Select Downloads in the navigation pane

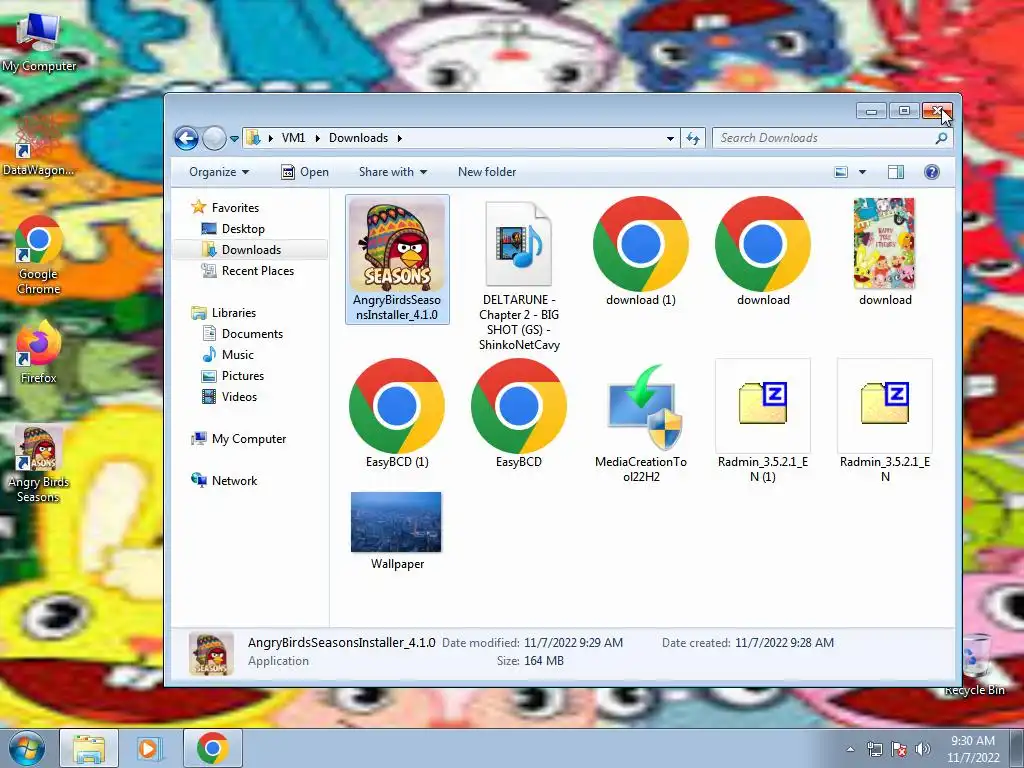pyautogui.click(x=251, y=249)
